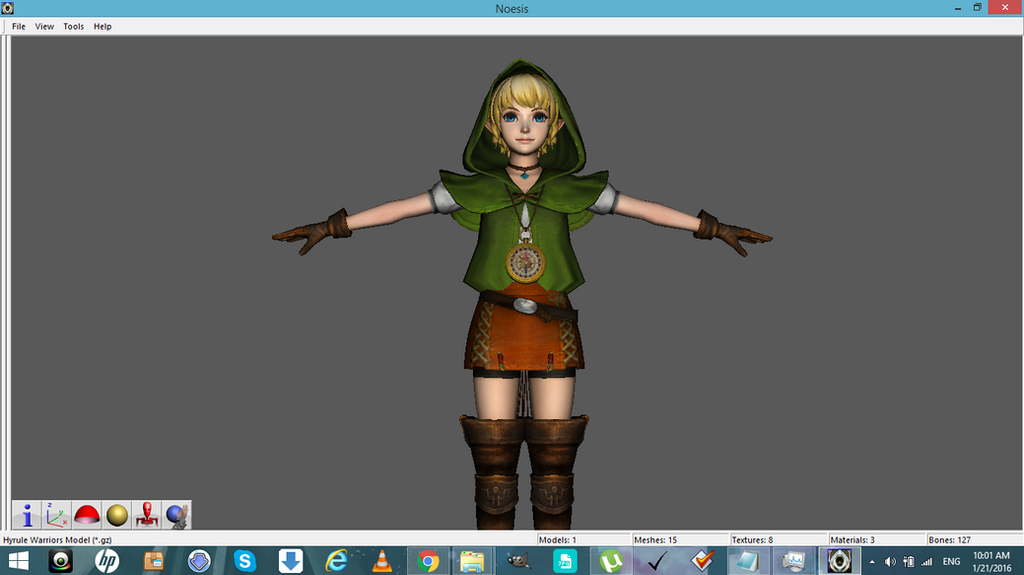The width and height of the screenshot is (1024, 575).
Task: Open the cardboard box app in taskbar
Action: (153, 561)
